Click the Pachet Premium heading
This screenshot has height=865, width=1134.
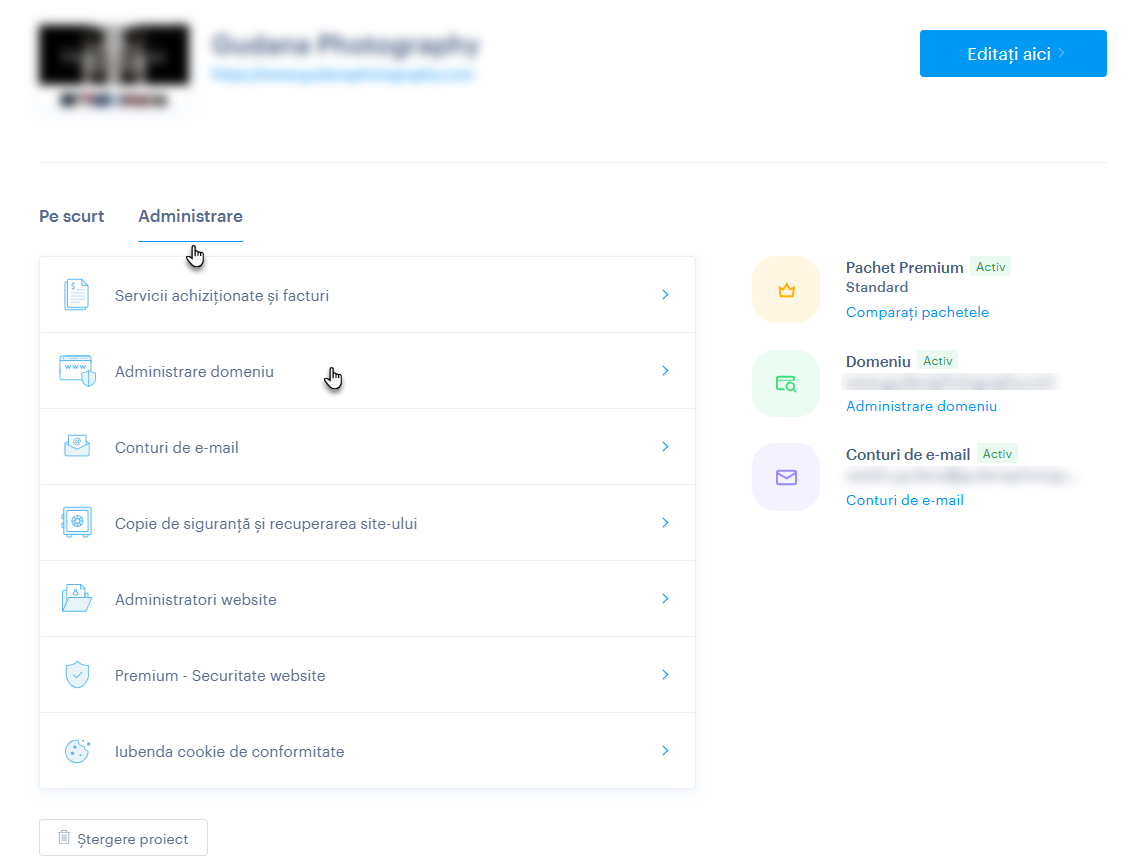pos(905,268)
